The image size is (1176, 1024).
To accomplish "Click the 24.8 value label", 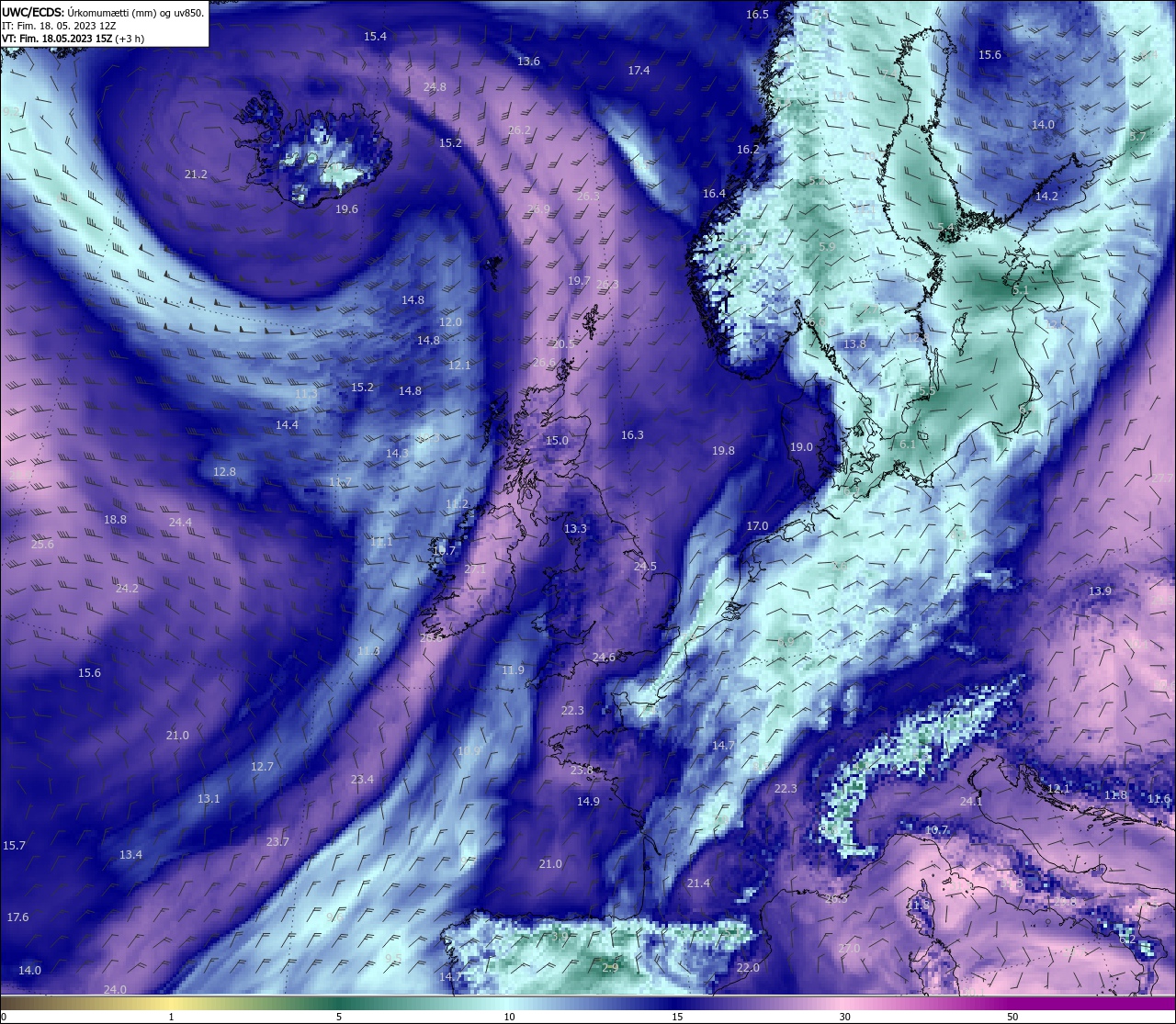I will pos(435,87).
